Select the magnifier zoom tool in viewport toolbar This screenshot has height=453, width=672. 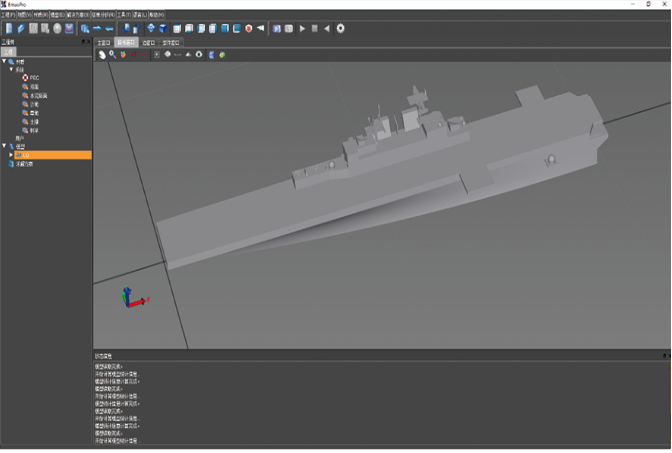112,55
